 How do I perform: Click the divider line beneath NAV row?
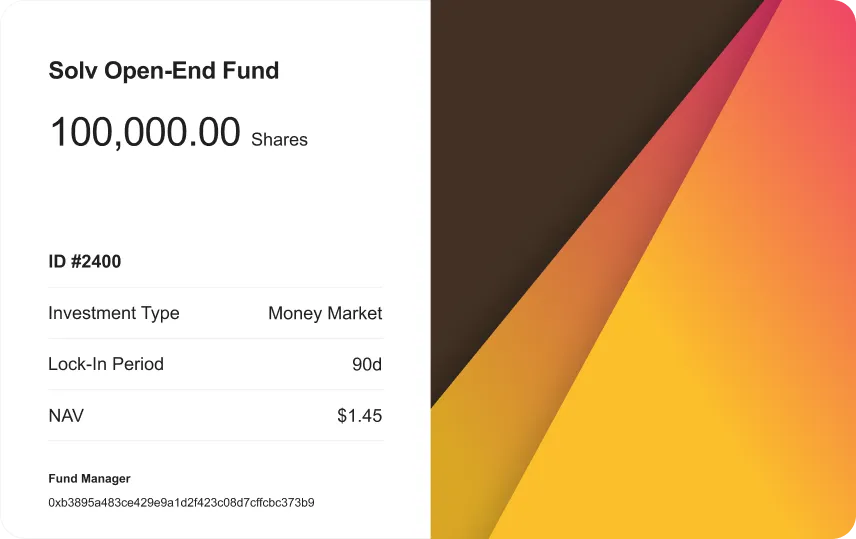point(216,441)
